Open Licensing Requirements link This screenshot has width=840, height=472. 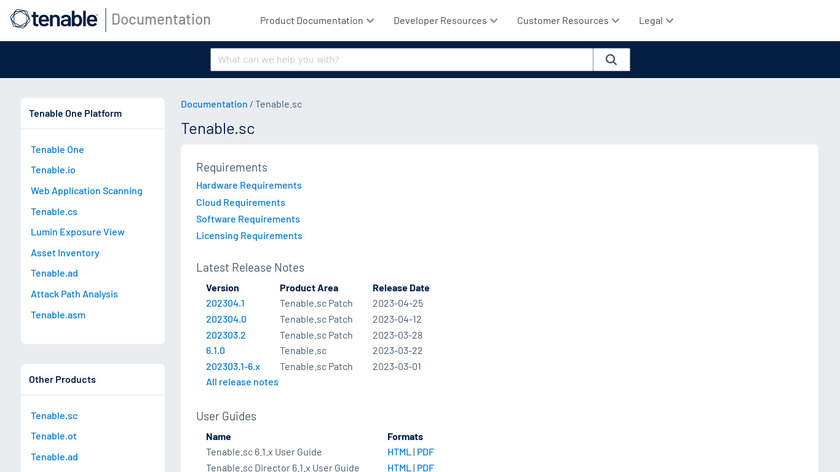point(249,236)
